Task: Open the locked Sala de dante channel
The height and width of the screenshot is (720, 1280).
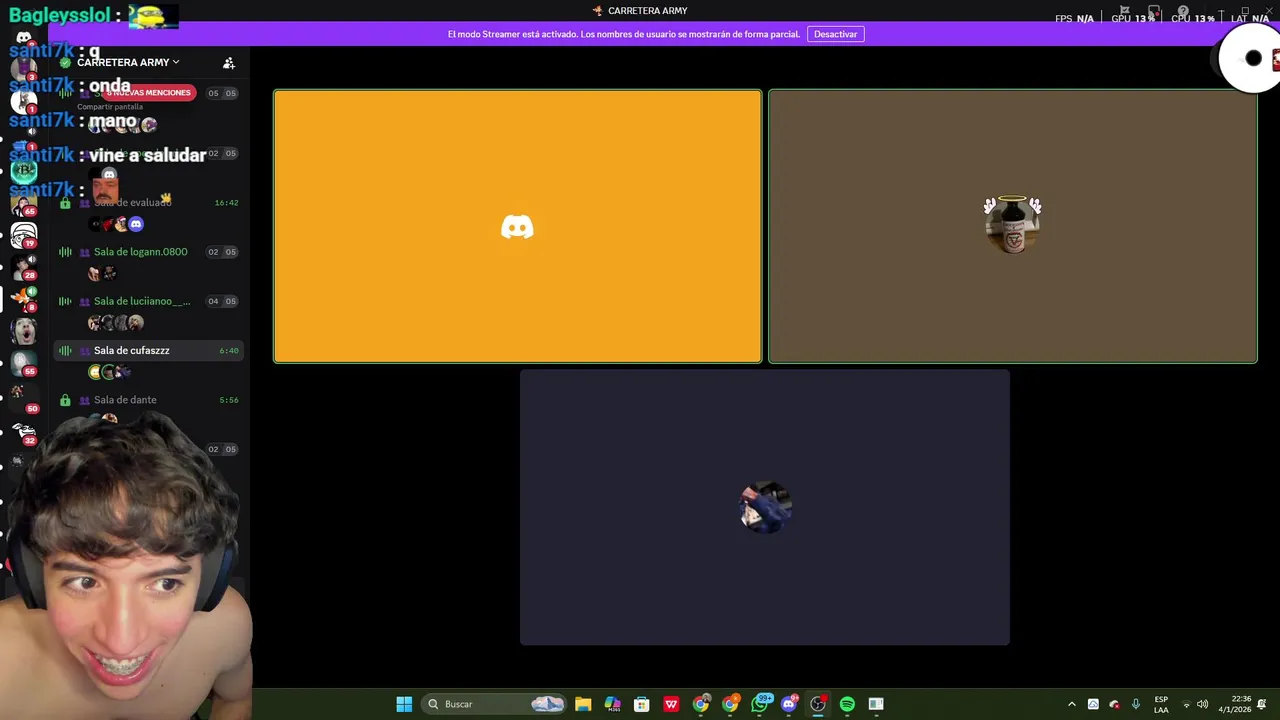Action: click(x=149, y=400)
